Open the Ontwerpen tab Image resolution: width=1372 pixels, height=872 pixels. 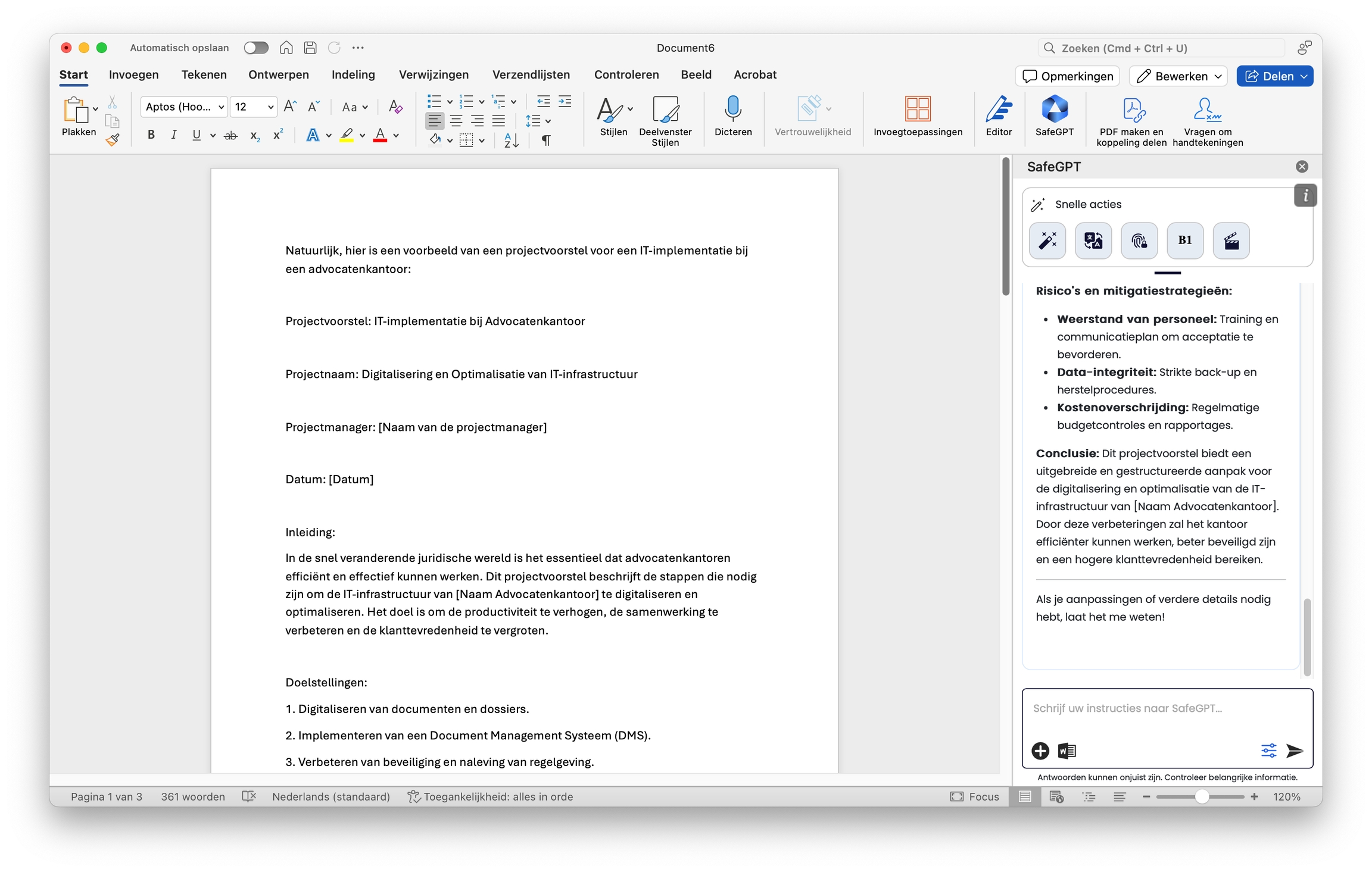click(279, 74)
